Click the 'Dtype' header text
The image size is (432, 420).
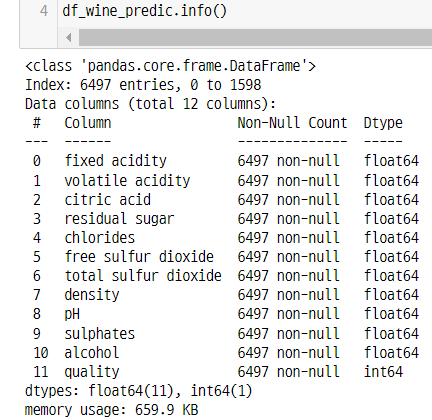coord(383,123)
